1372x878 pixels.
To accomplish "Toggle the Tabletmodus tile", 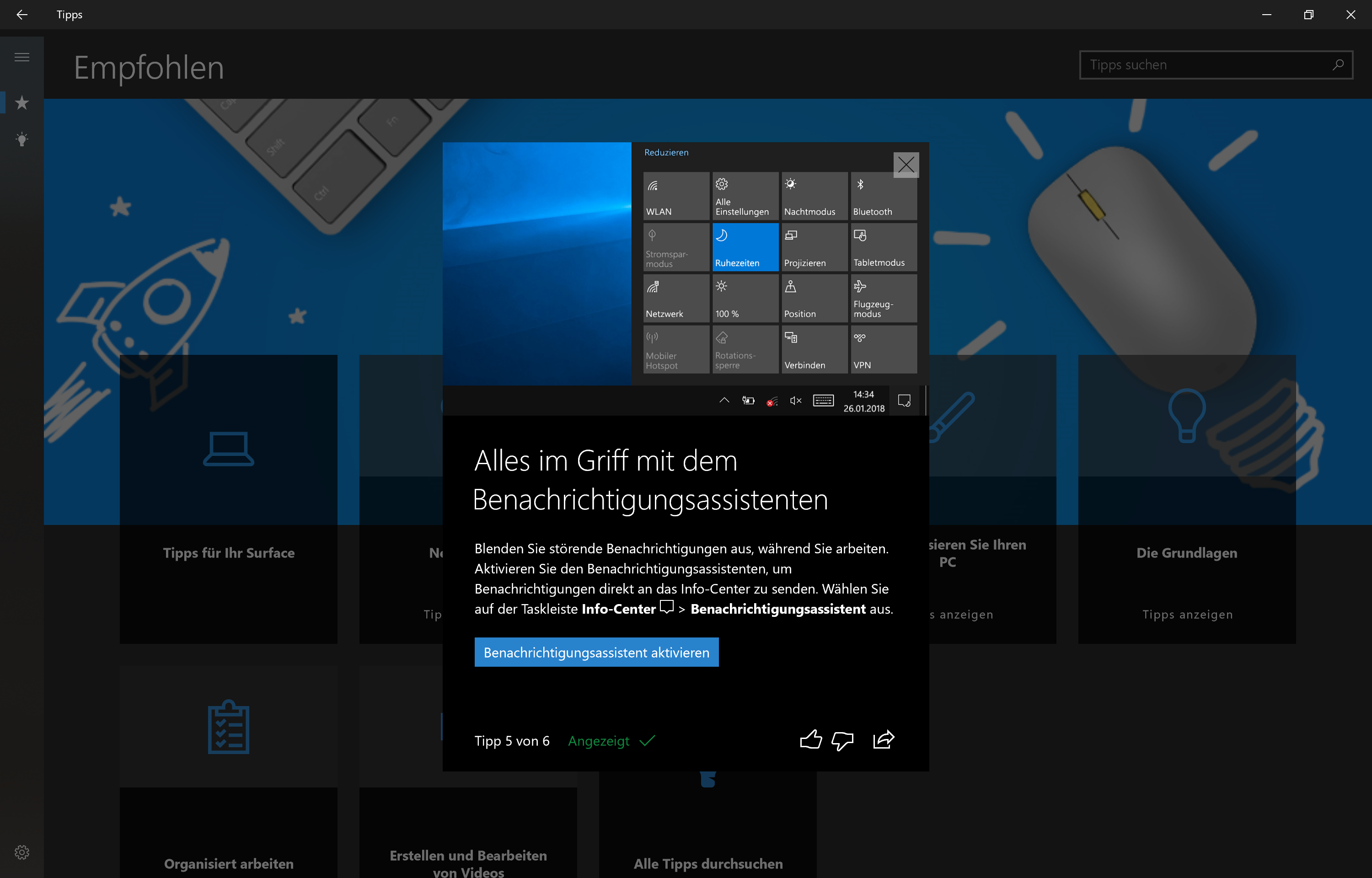I will point(884,247).
